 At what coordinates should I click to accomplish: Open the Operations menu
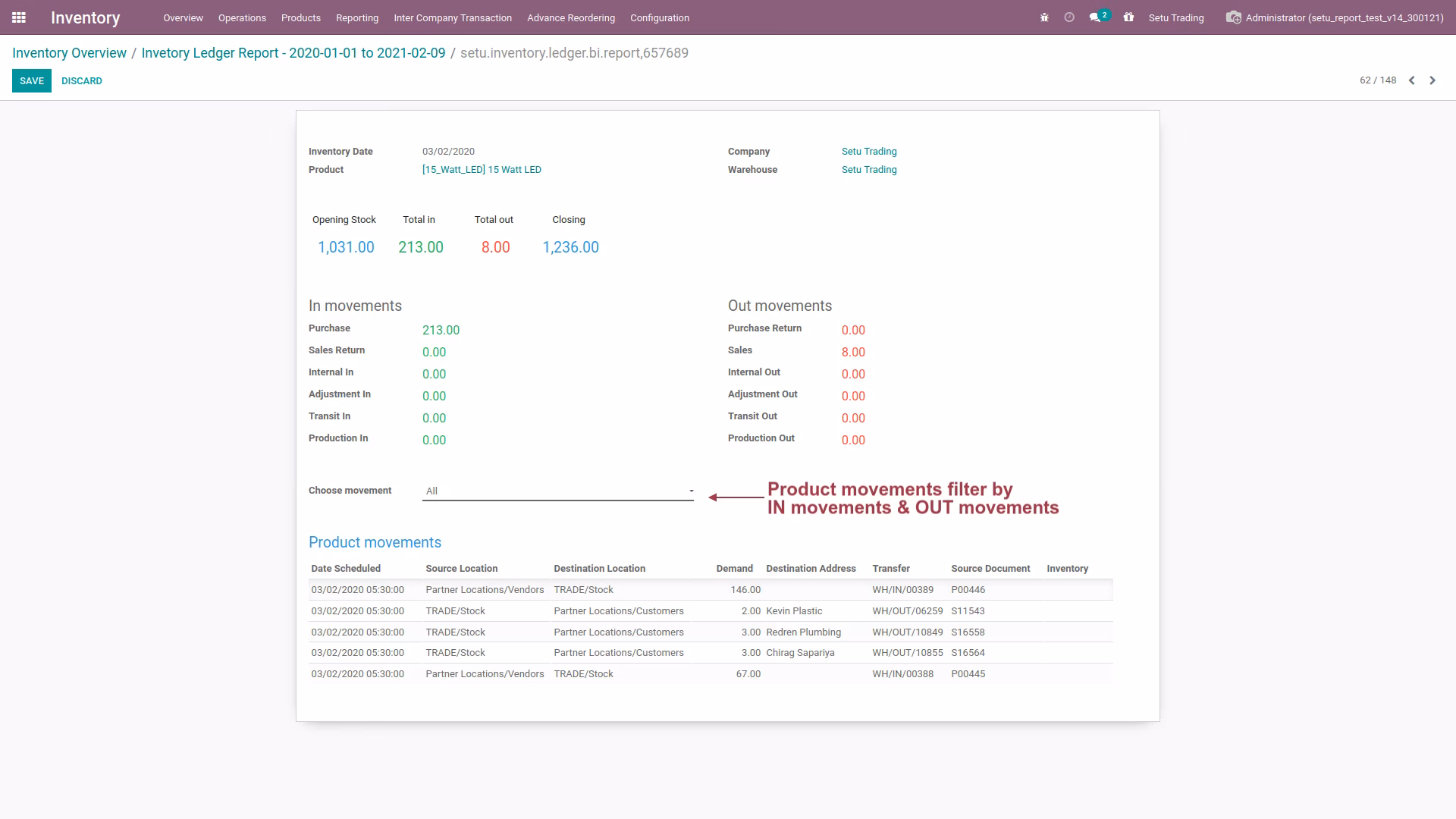coord(242,17)
